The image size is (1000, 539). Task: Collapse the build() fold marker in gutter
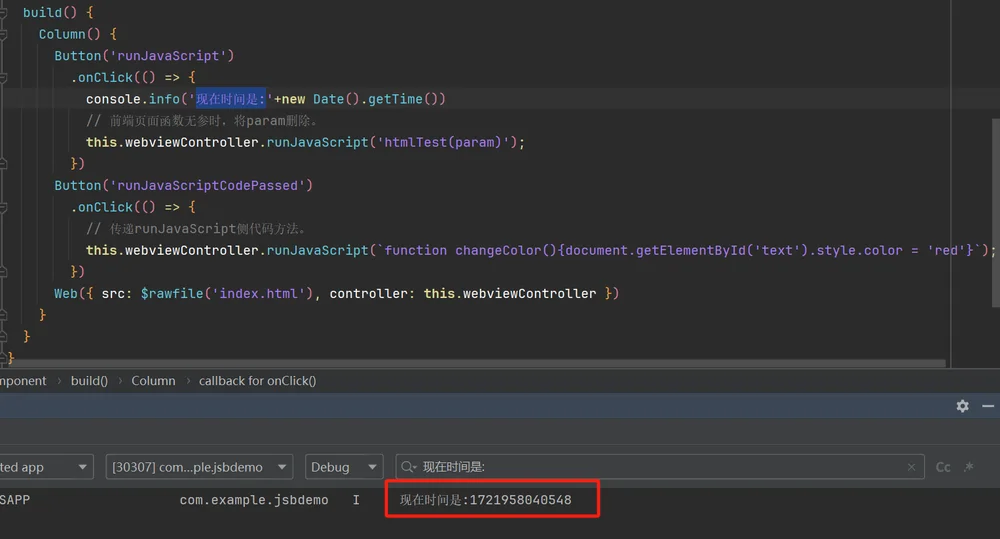3,12
